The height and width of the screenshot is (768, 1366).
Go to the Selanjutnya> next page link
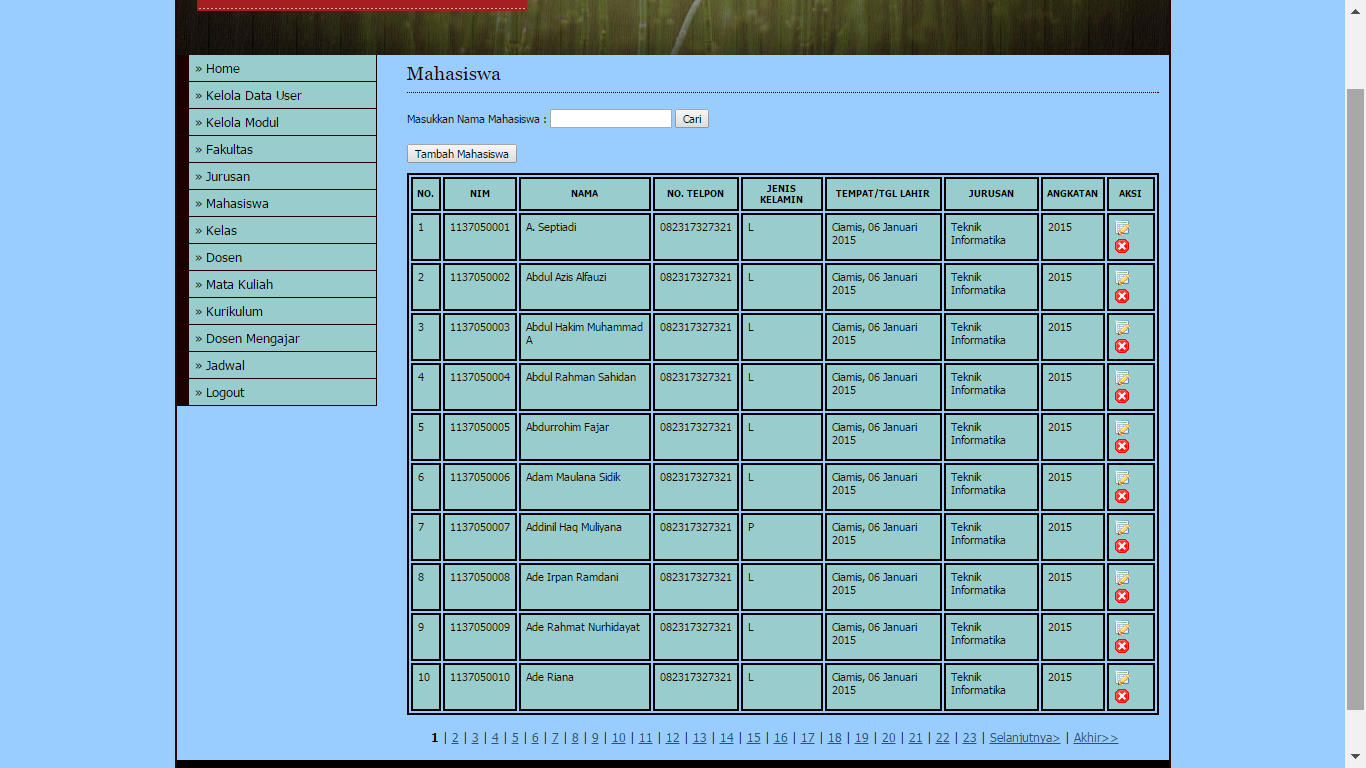(1024, 738)
